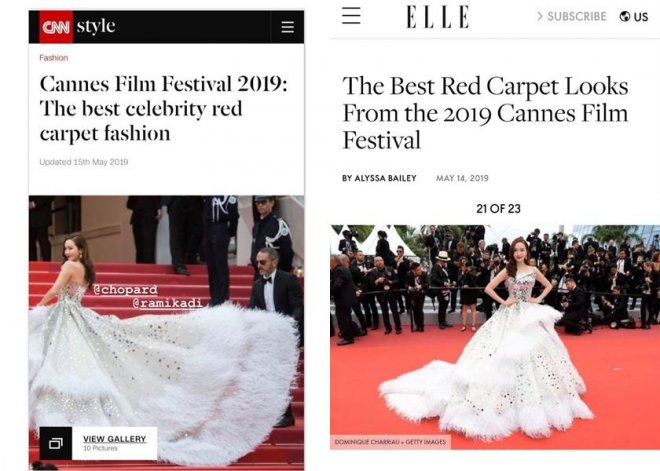The height and width of the screenshot is (471, 660).
Task: Tap the SUBSCRIBE link
Action: tap(577, 16)
